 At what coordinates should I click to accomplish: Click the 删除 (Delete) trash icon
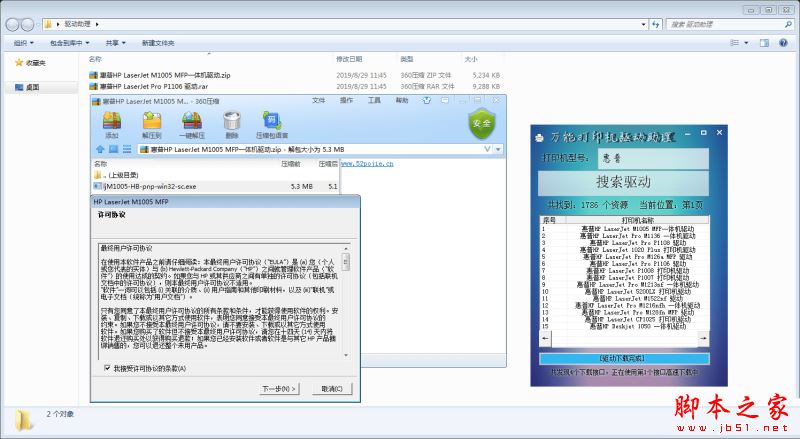[232, 122]
